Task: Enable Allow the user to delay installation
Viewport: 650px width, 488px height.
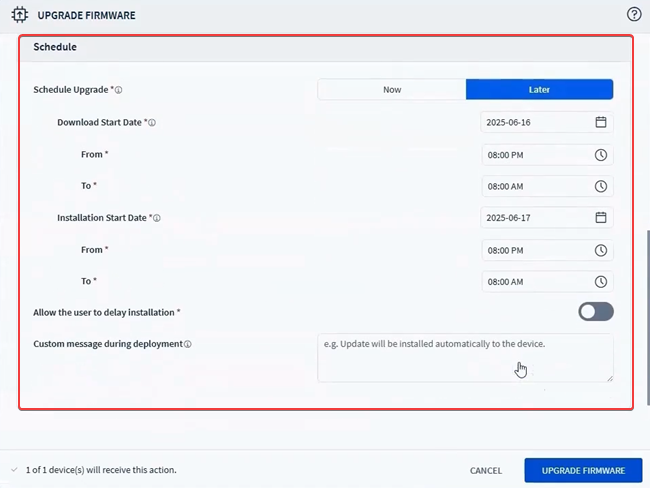Action: (x=595, y=312)
